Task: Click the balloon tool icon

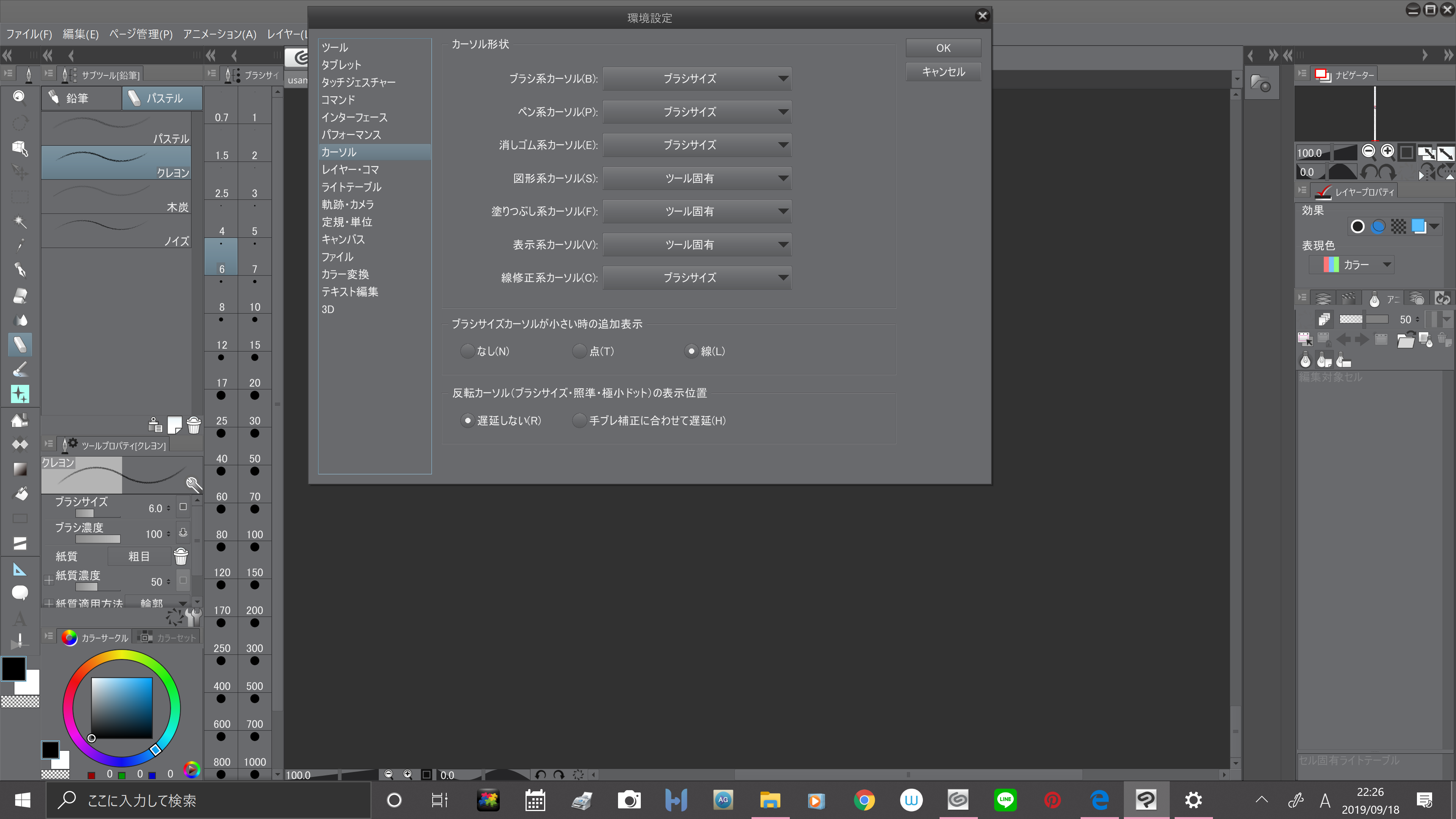Action: pos(20,593)
